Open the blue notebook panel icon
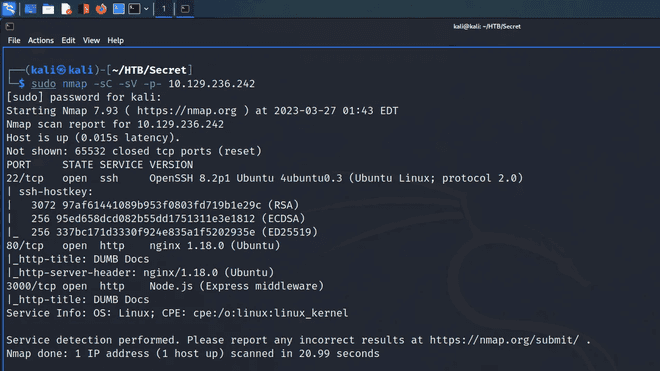 (x=119, y=9)
